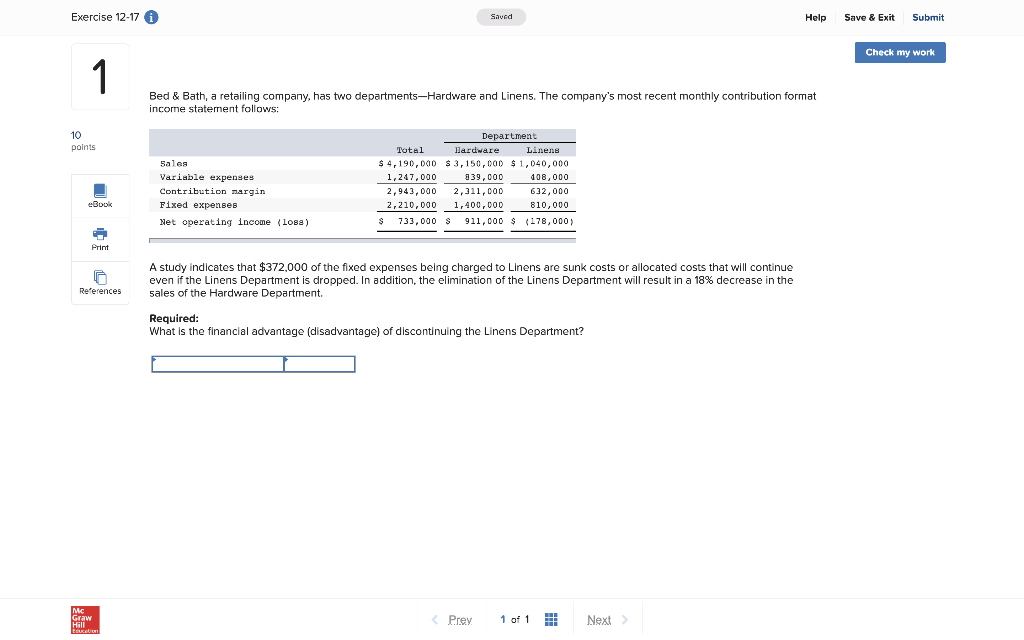Click the Saved status indicator
The image size is (1024, 640).
[501, 16]
